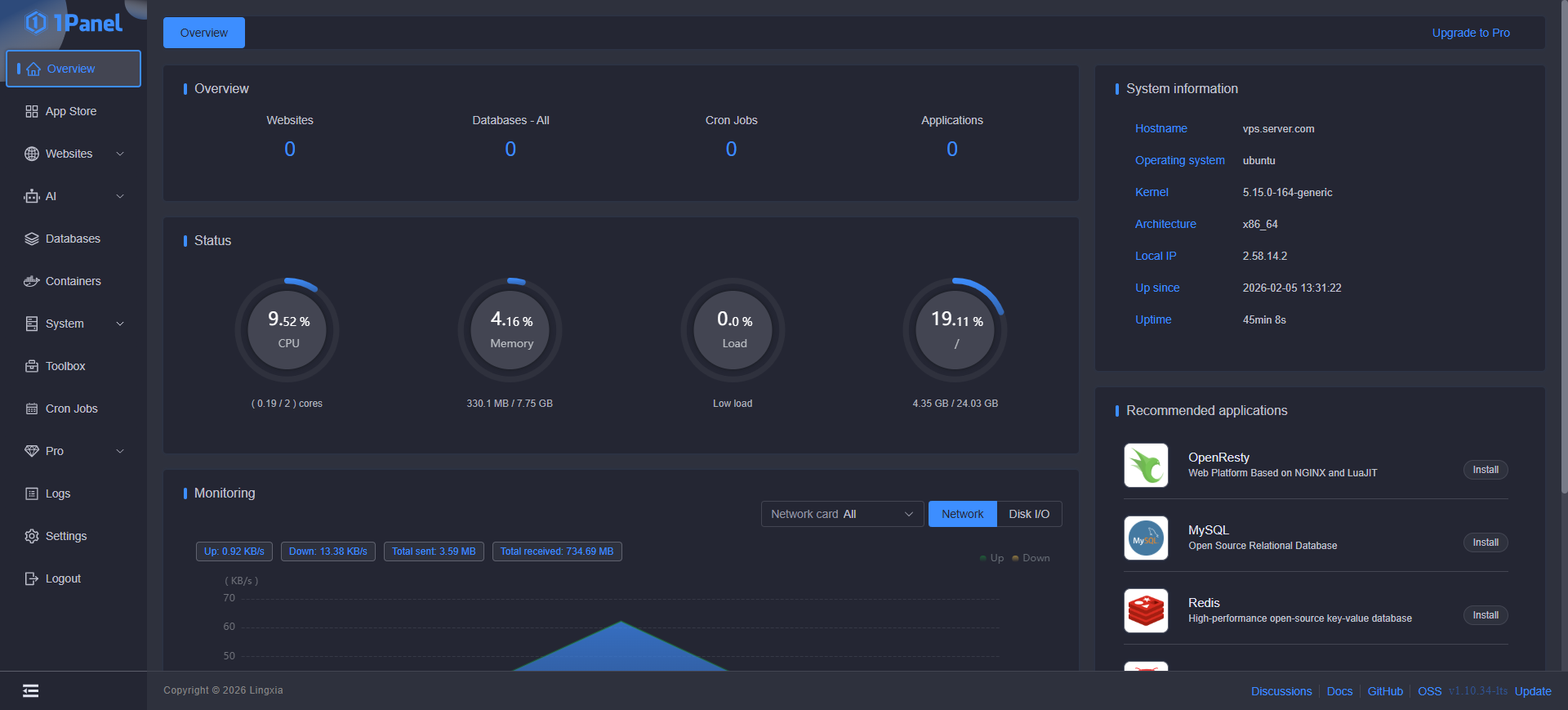The width and height of the screenshot is (1568, 710).
Task: Expand the System sidebar submenu
Action: click(x=120, y=324)
